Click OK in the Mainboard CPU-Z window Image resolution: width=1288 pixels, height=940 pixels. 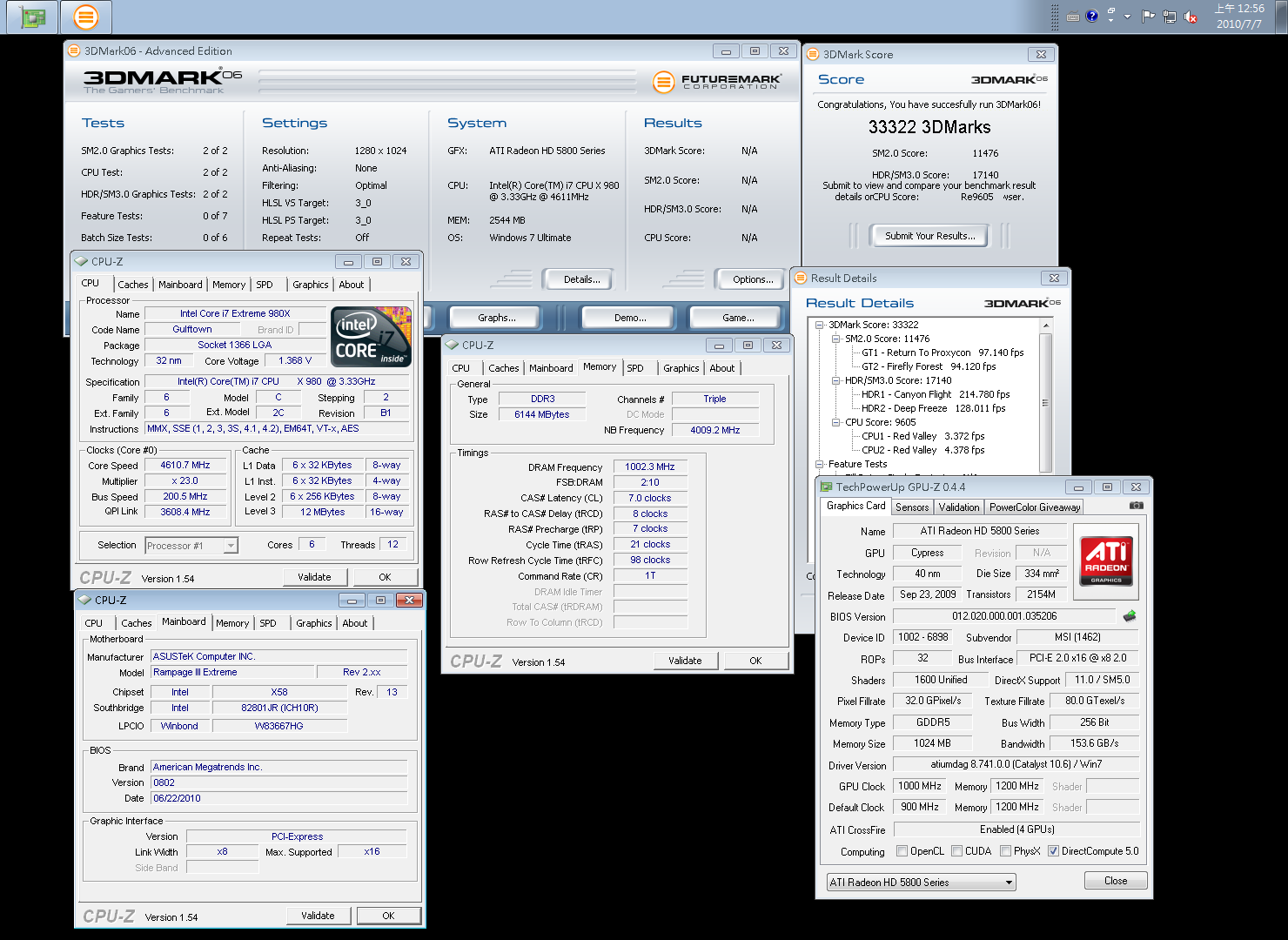(x=388, y=916)
